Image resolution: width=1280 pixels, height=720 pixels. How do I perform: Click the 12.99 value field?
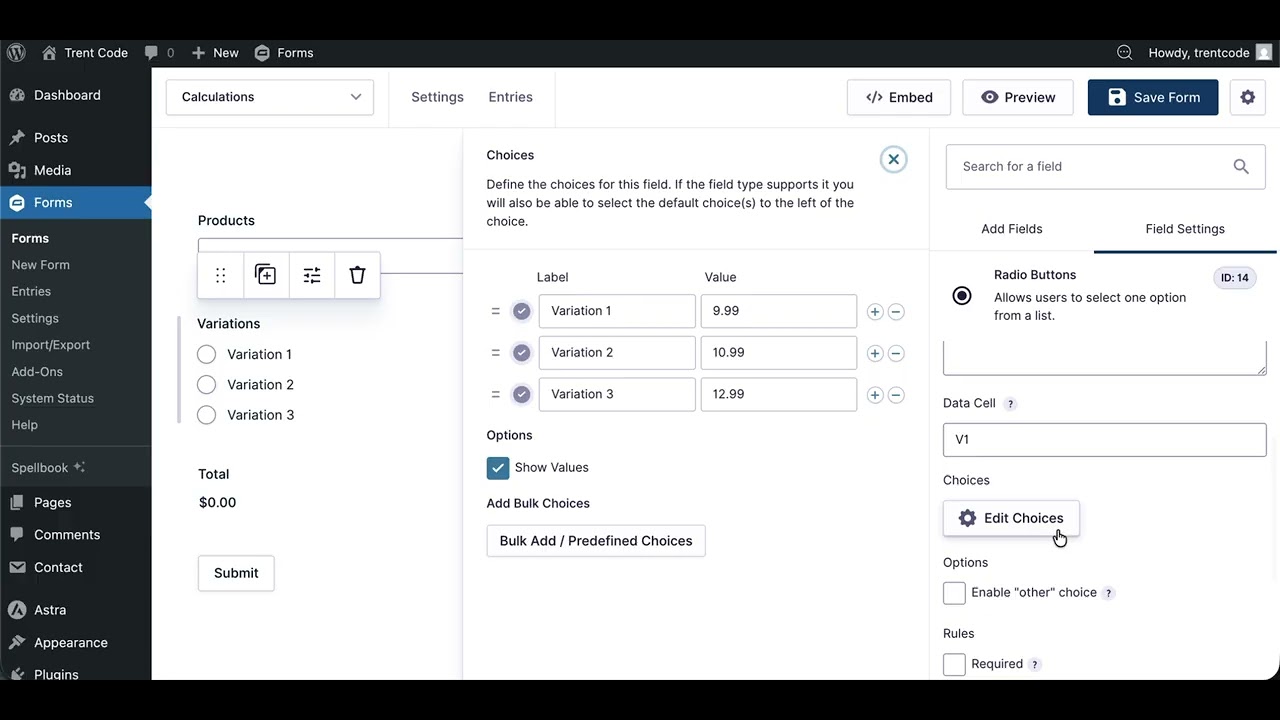[779, 394]
